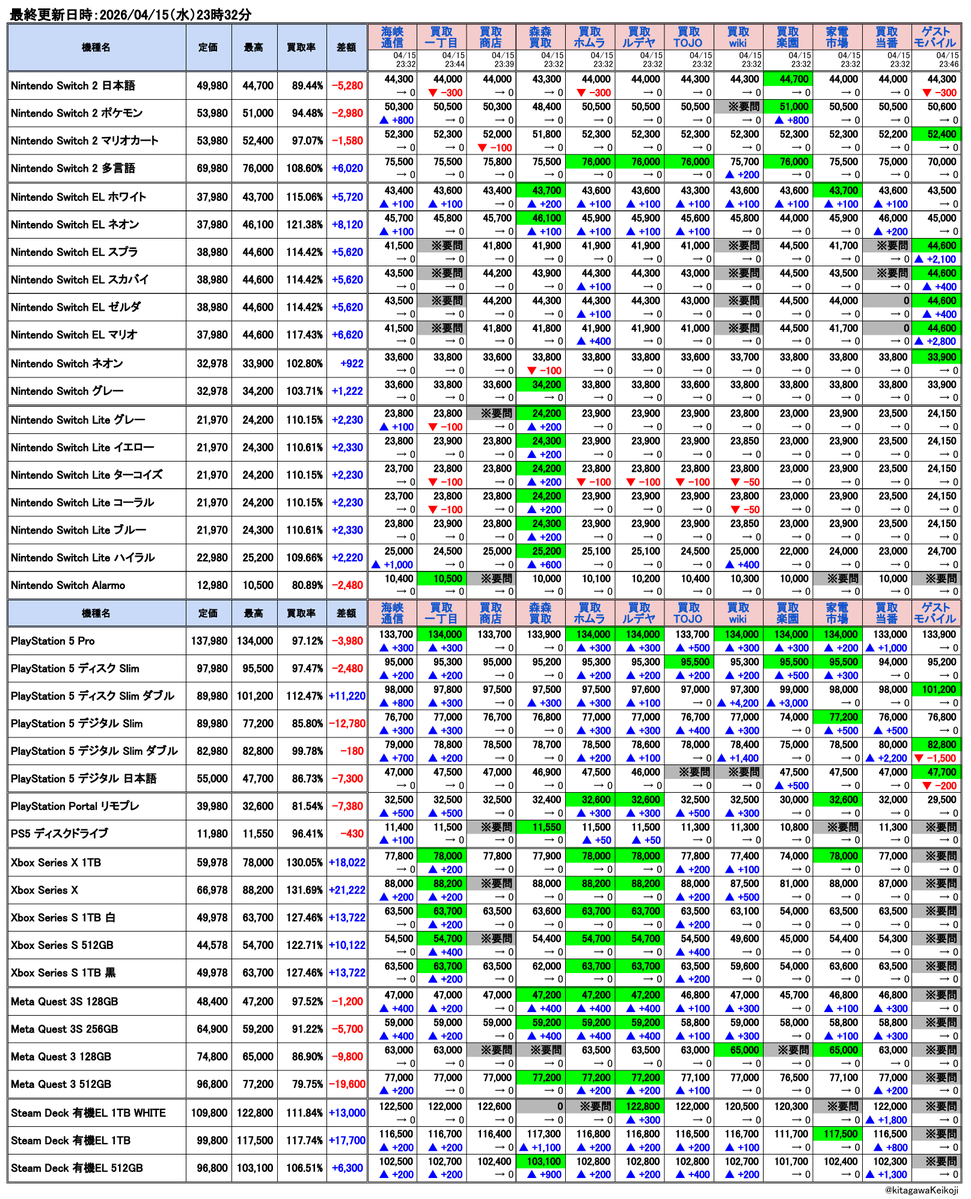Screen dimensions: 971x1199
Task: Click green 44,700 買取楽園 cell in Switch 2 日本語 row
Action: pyautogui.click(x=788, y=79)
